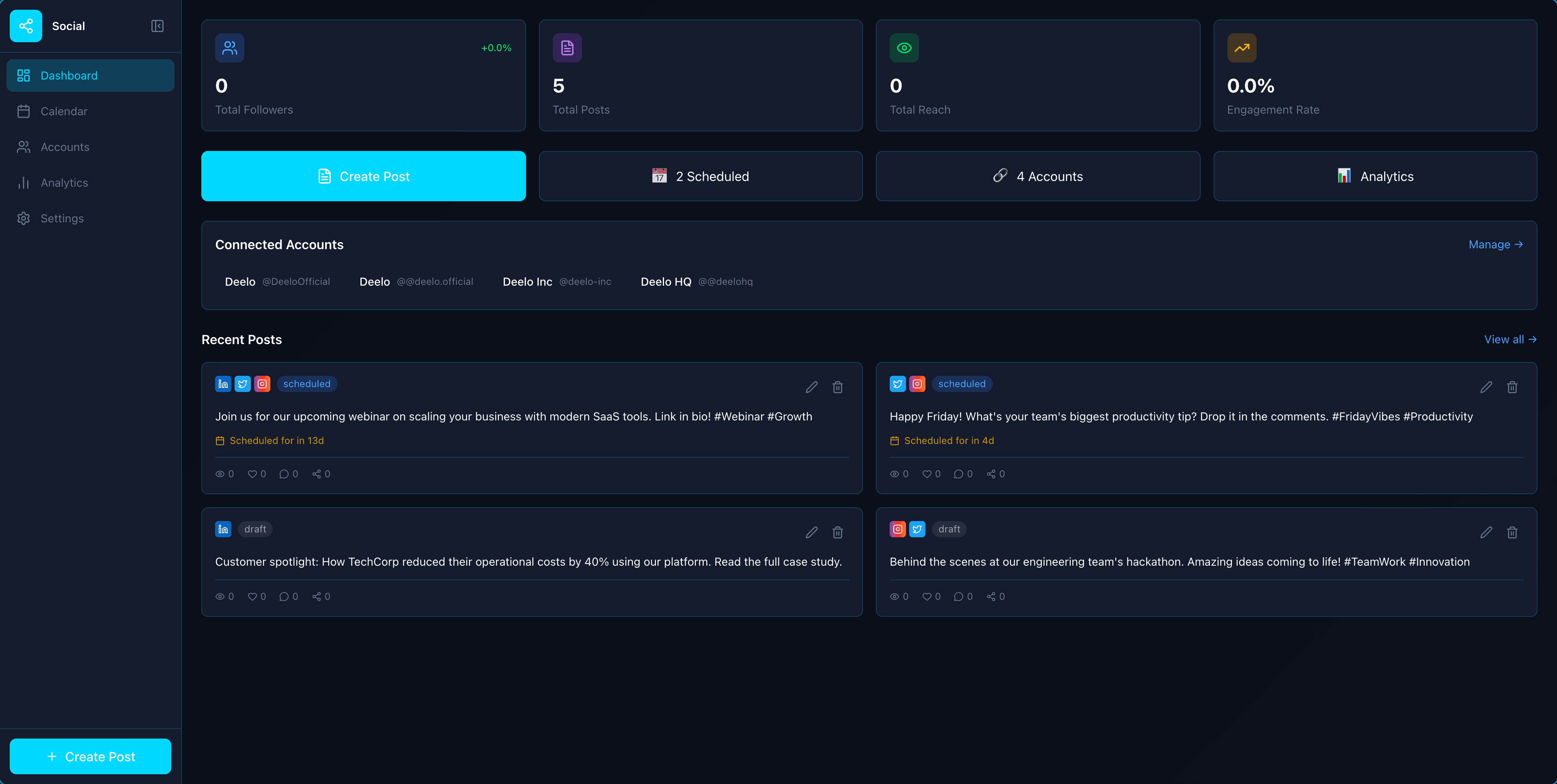Open the Calendar section in sidebar

(x=64, y=111)
